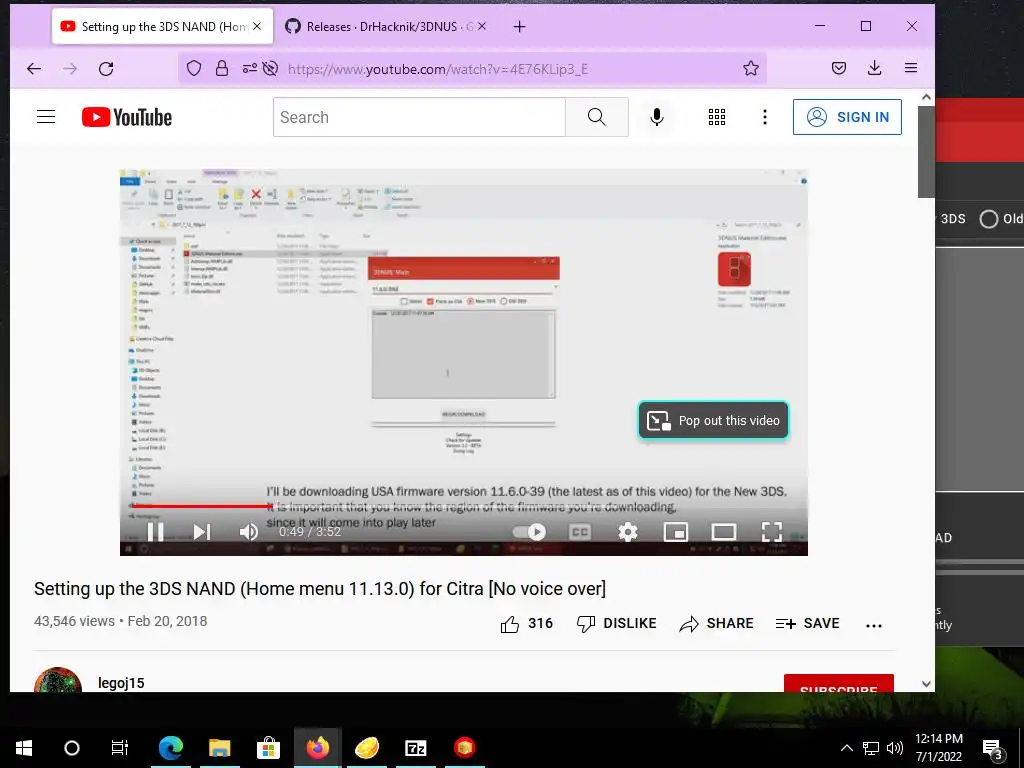This screenshot has width=1024, height=768.
Task: Toggle the autoplay switch in player
Action: click(530, 532)
